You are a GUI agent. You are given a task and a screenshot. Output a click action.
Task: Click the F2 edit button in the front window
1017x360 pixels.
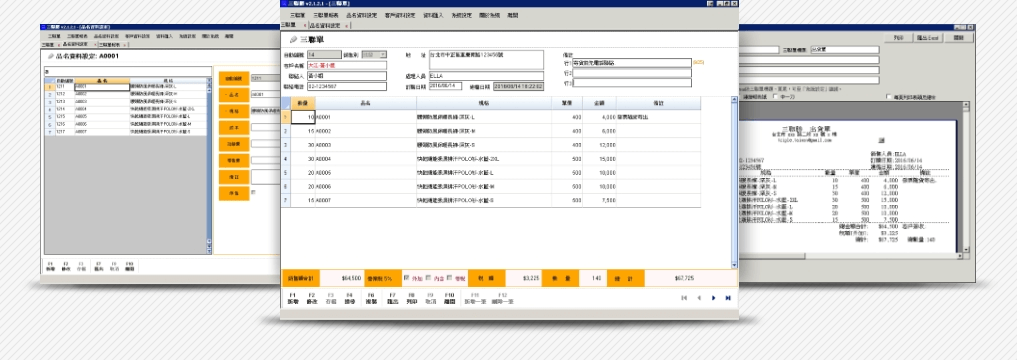311,298
